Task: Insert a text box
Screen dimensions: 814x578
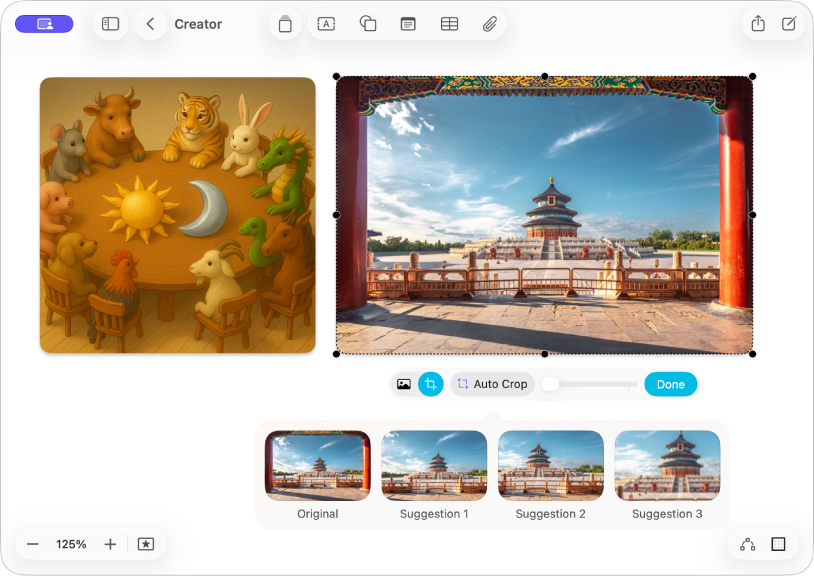Action: [325, 24]
